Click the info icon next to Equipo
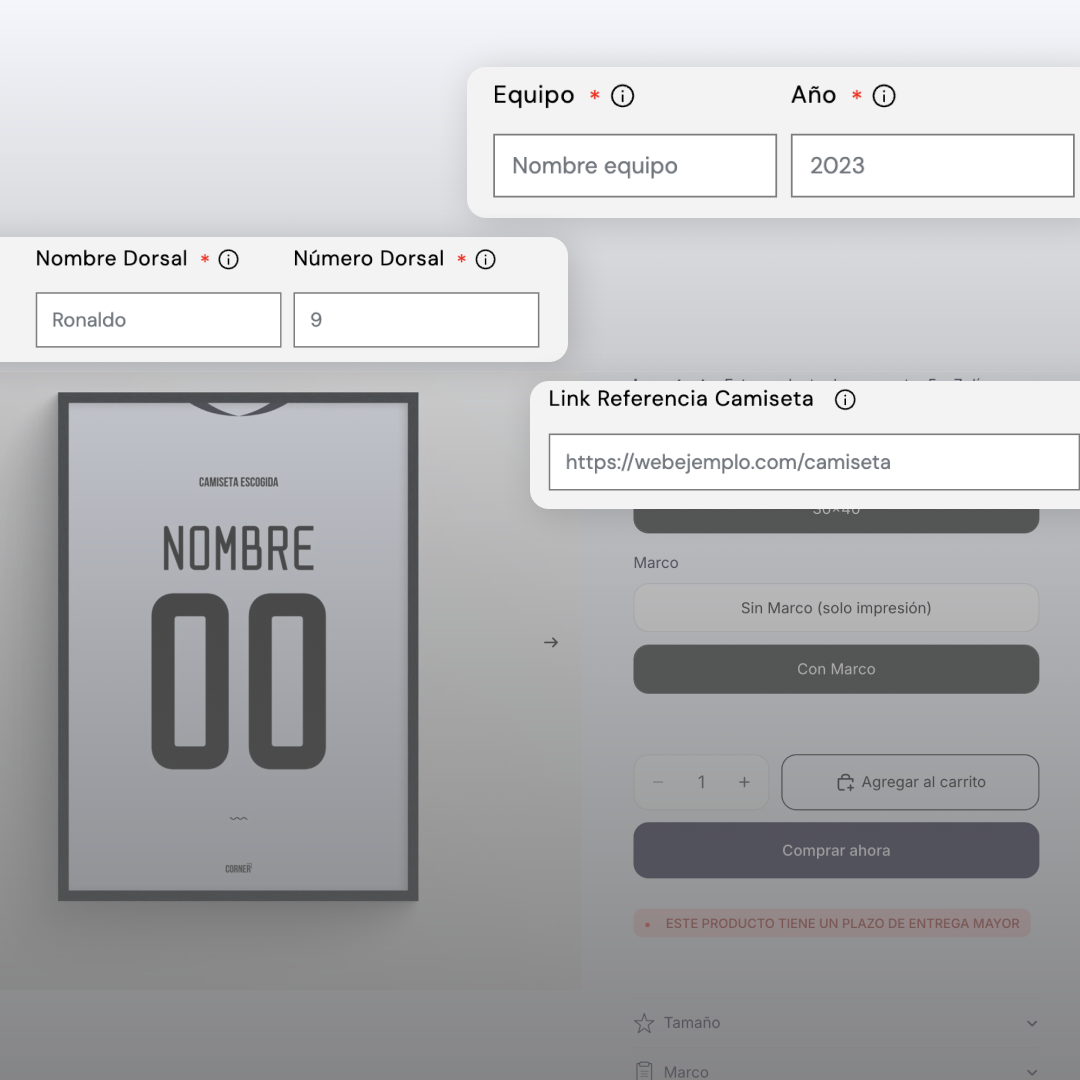This screenshot has width=1080, height=1080. click(622, 96)
